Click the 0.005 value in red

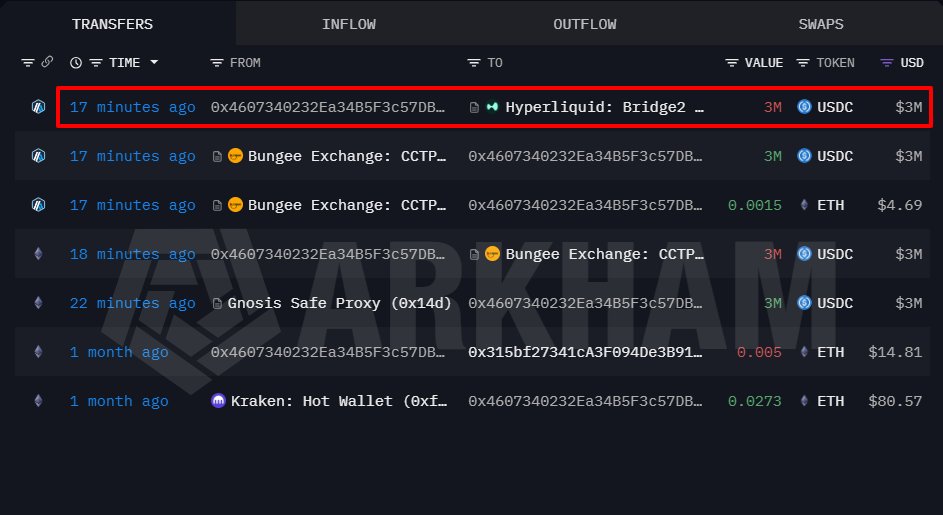pyautogui.click(x=759, y=352)
